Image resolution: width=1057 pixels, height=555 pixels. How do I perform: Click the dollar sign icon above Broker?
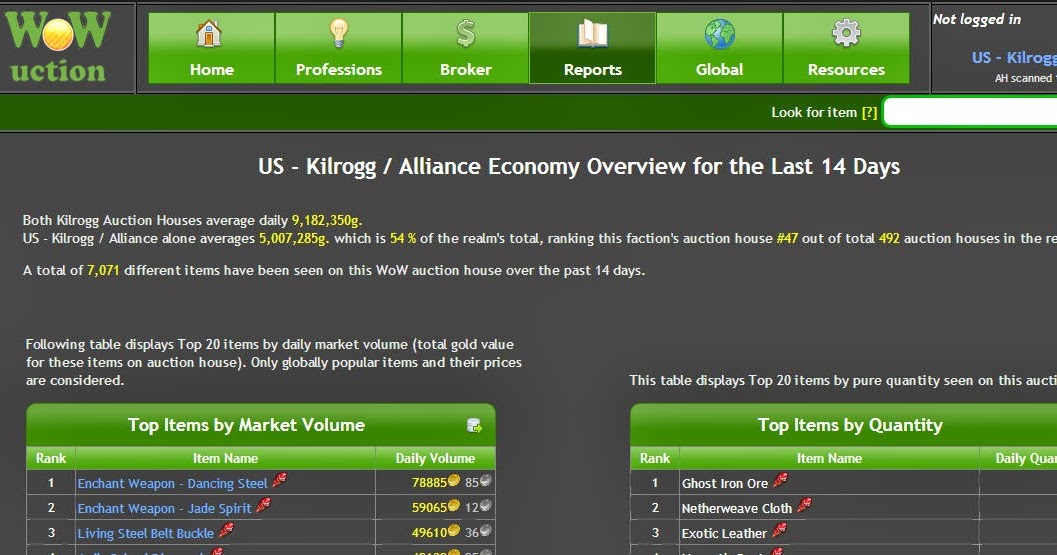[x=466, y=33]
